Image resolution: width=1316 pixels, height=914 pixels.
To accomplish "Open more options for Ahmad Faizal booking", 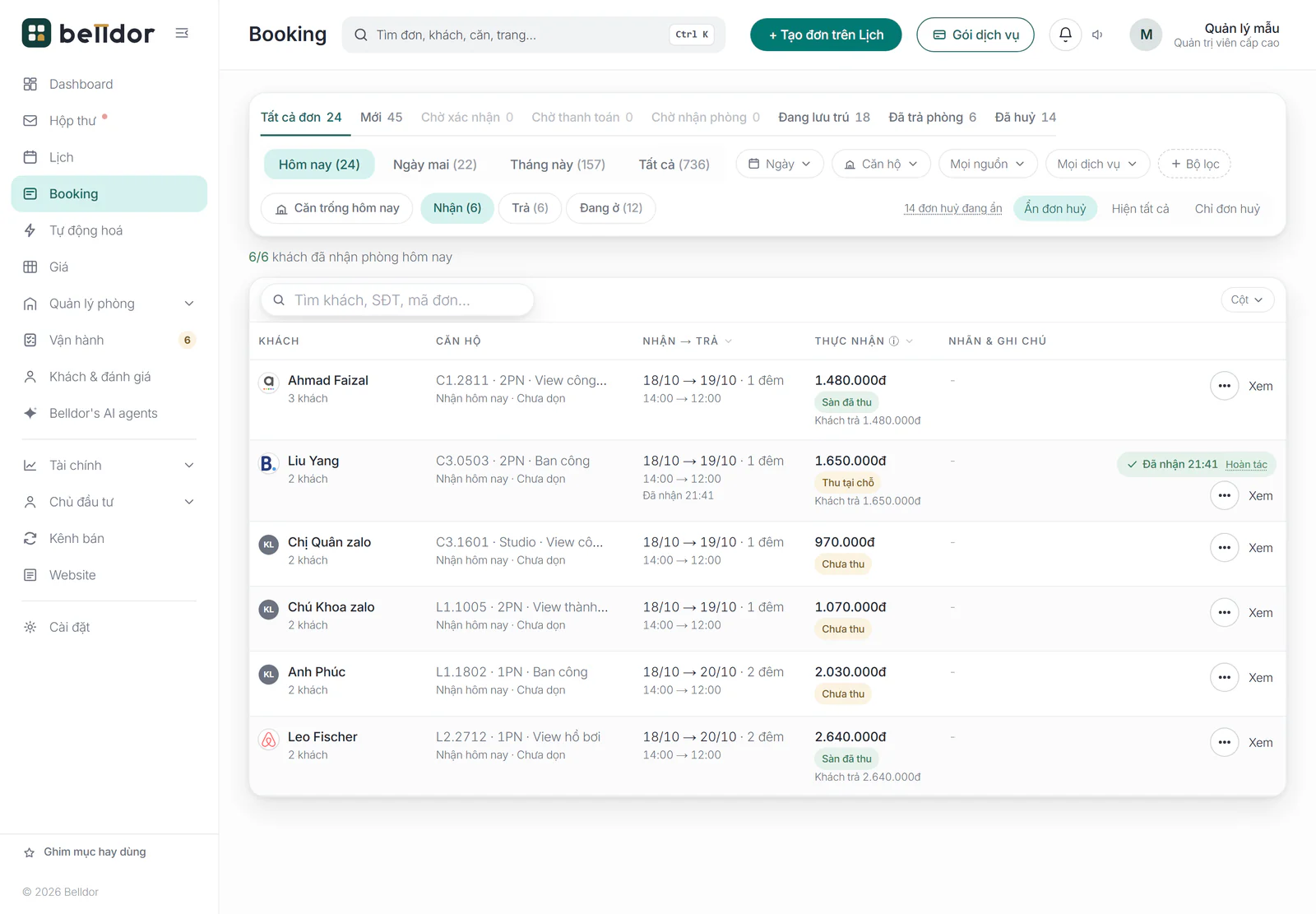I will click(1224, 386).
